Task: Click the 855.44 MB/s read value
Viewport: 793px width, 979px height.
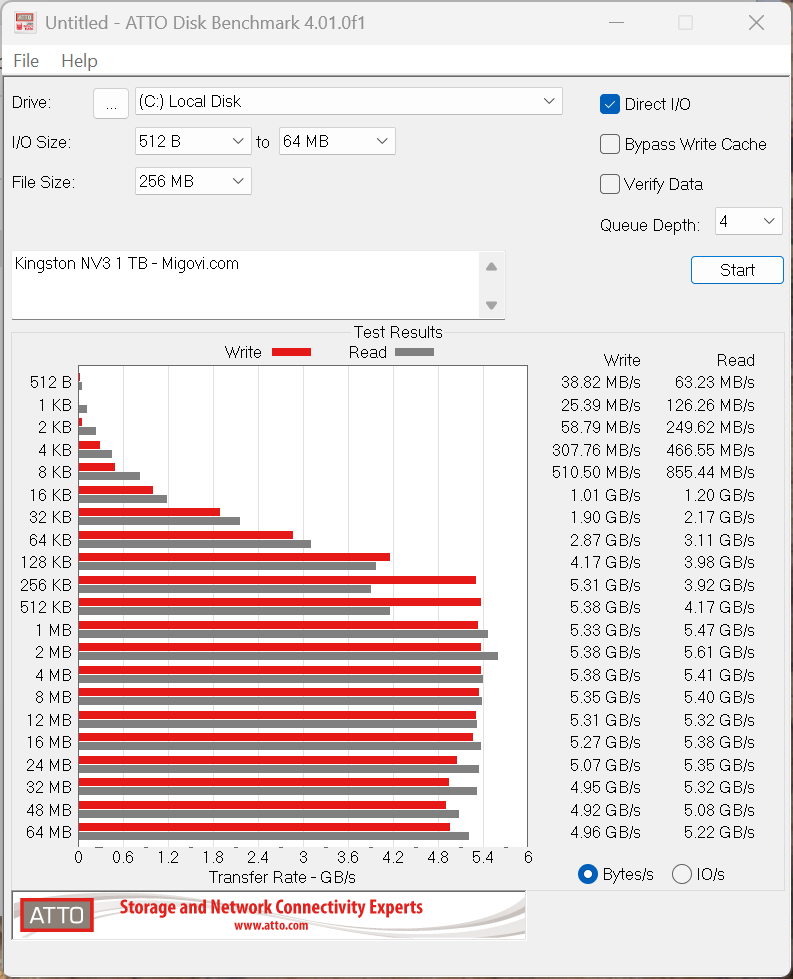Action: click(710, 472)
